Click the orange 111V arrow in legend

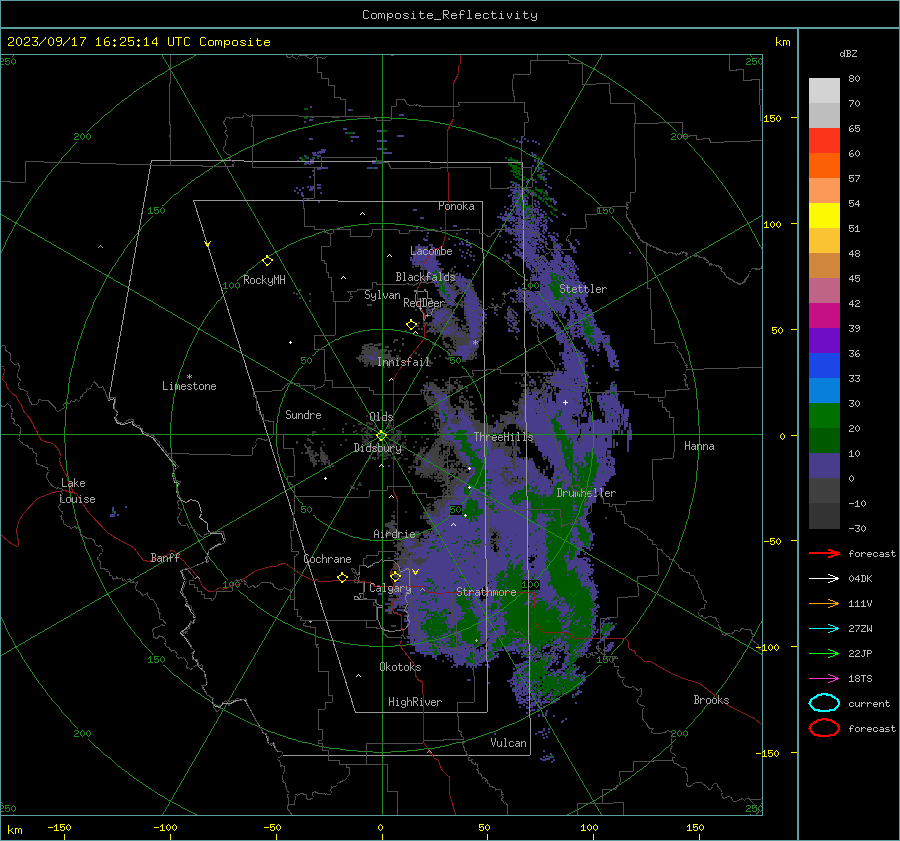point(824,603)
